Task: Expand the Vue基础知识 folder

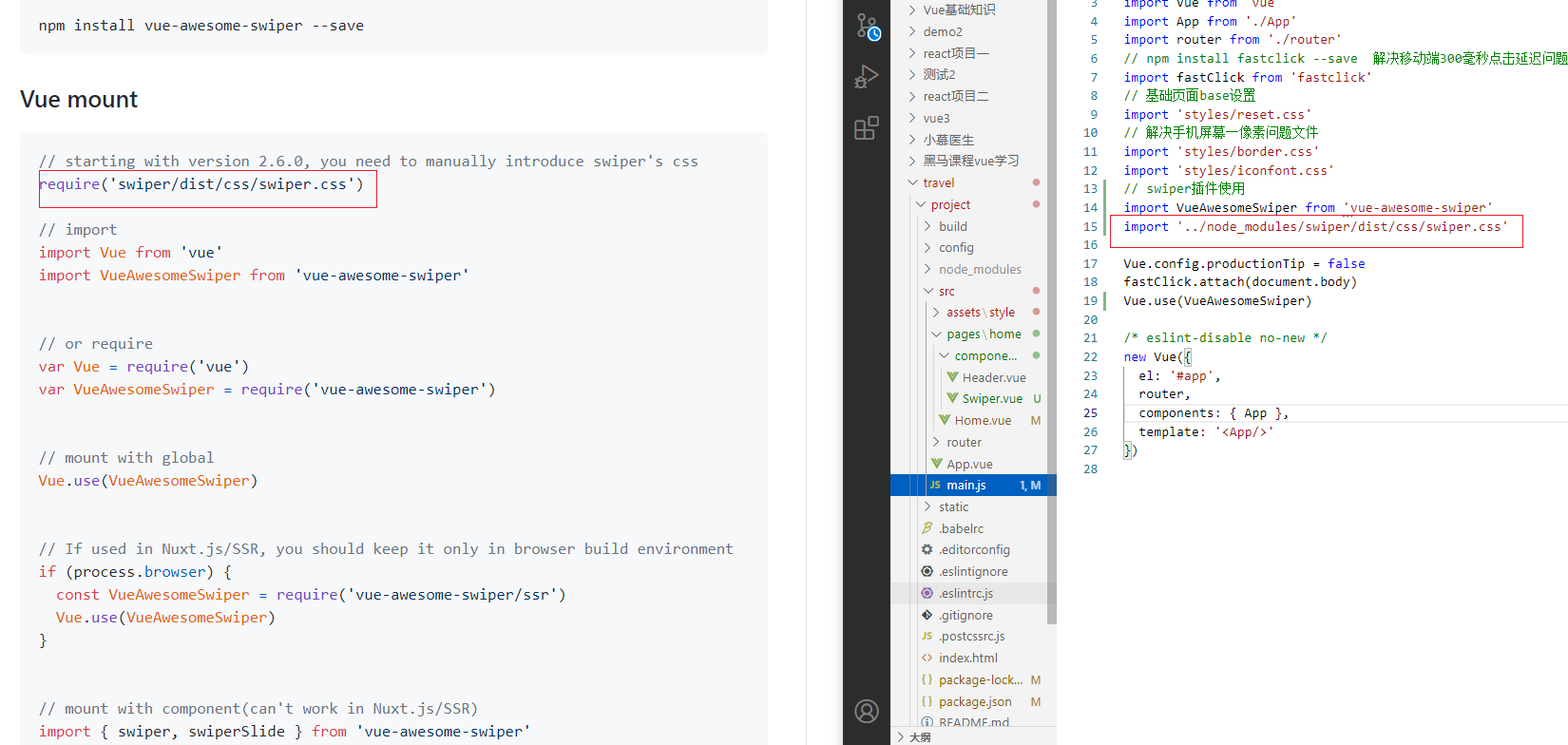Action: (912, 10)
